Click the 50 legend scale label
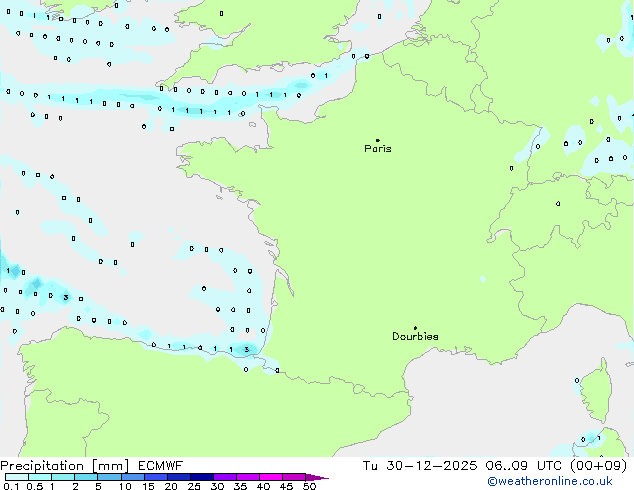This screenshot has width=634, height=490. click(x=310, y=486)
